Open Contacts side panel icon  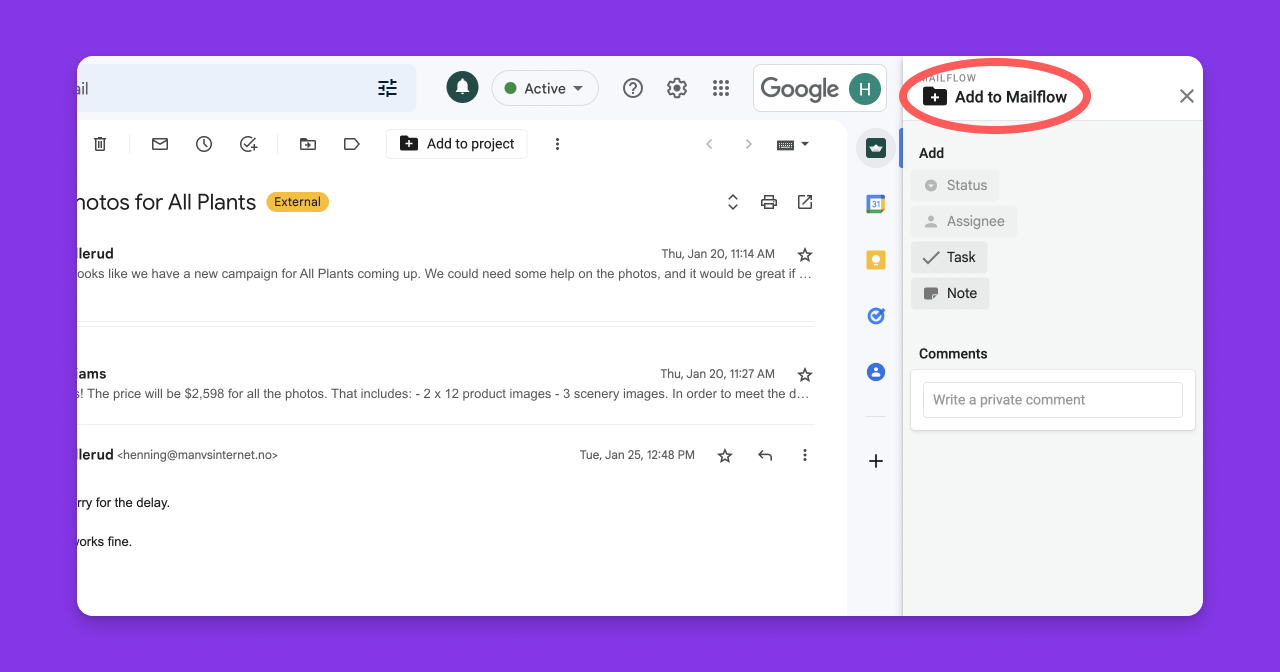[876, 372]
